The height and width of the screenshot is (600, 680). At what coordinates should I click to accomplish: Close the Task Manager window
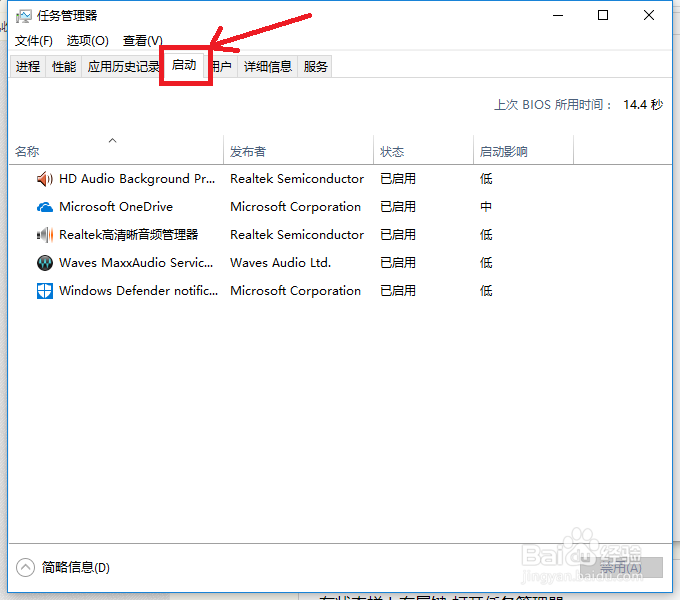649,16
